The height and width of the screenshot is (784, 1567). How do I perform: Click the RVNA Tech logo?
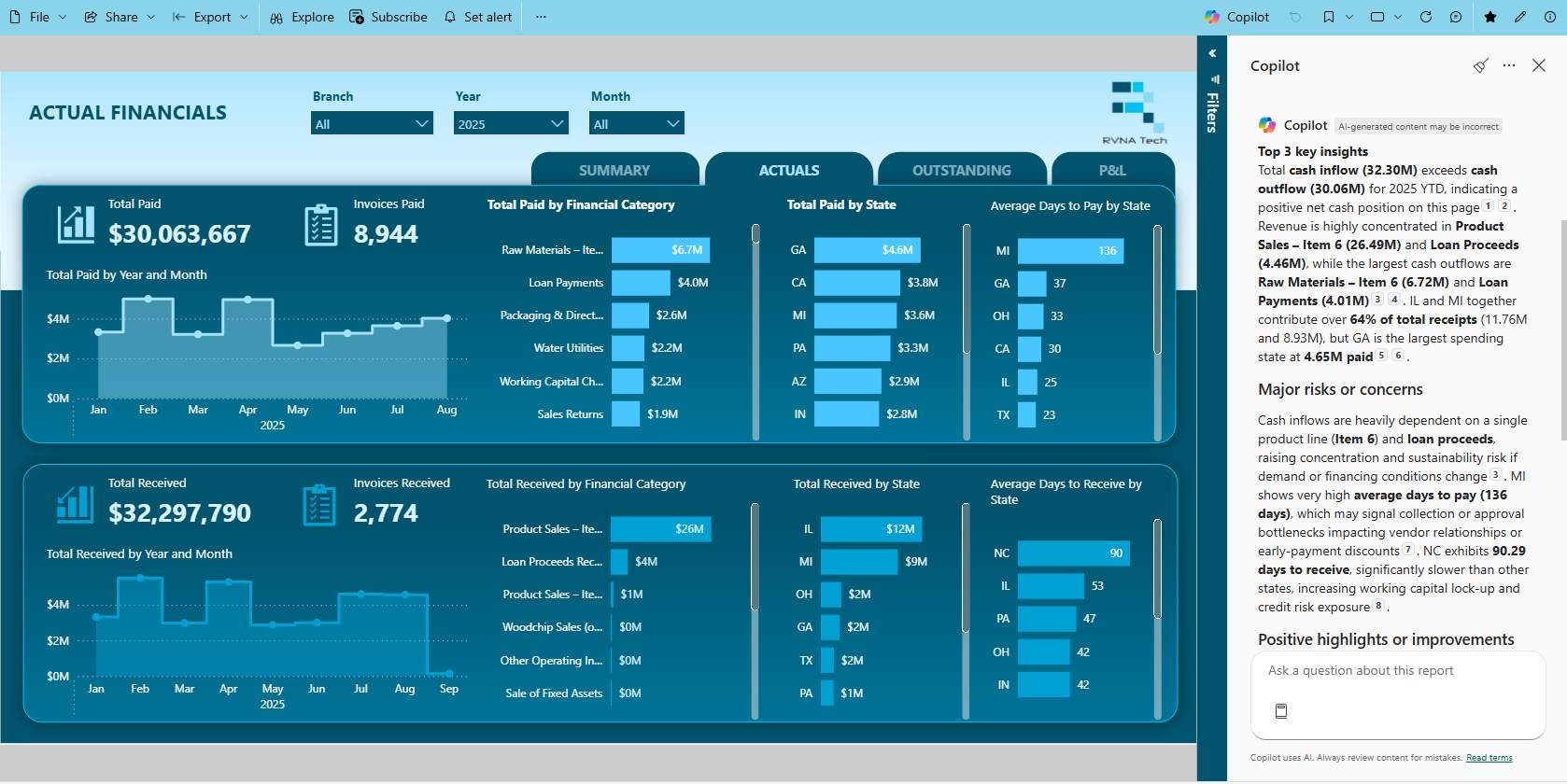point(1135,112)
